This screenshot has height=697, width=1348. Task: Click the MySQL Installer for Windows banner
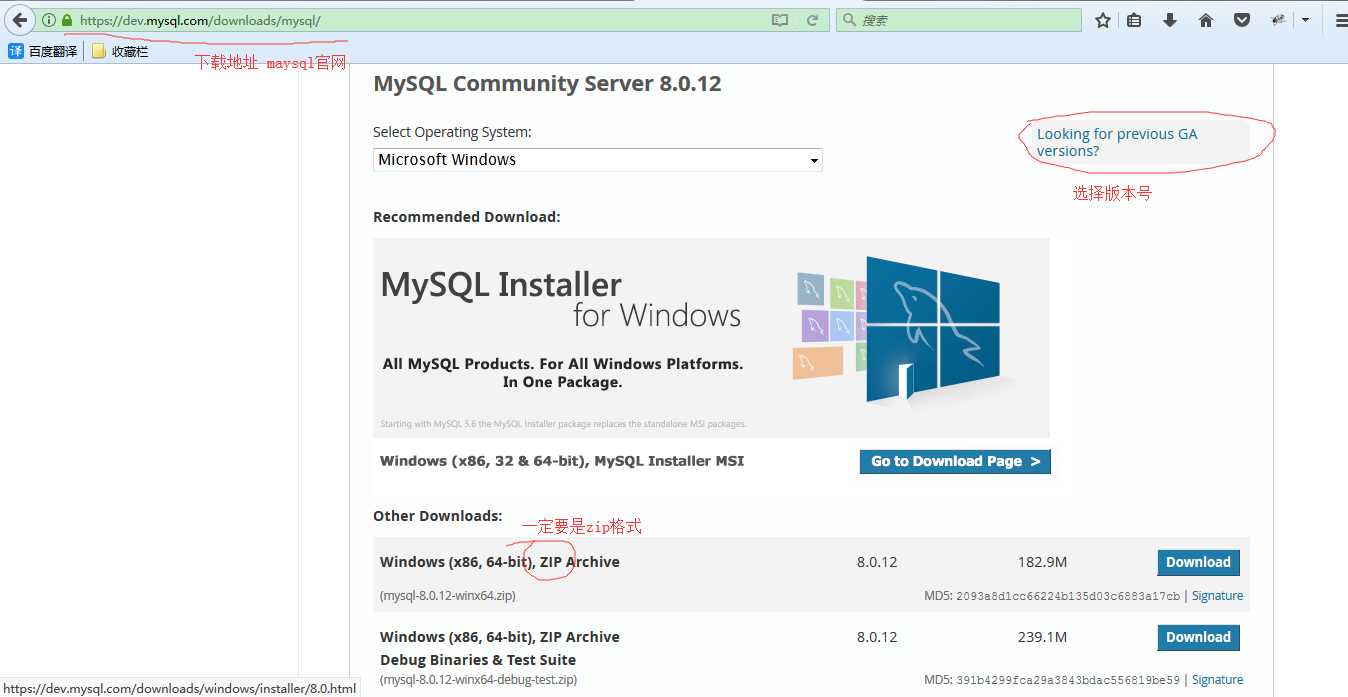click(x=711, y=337)
